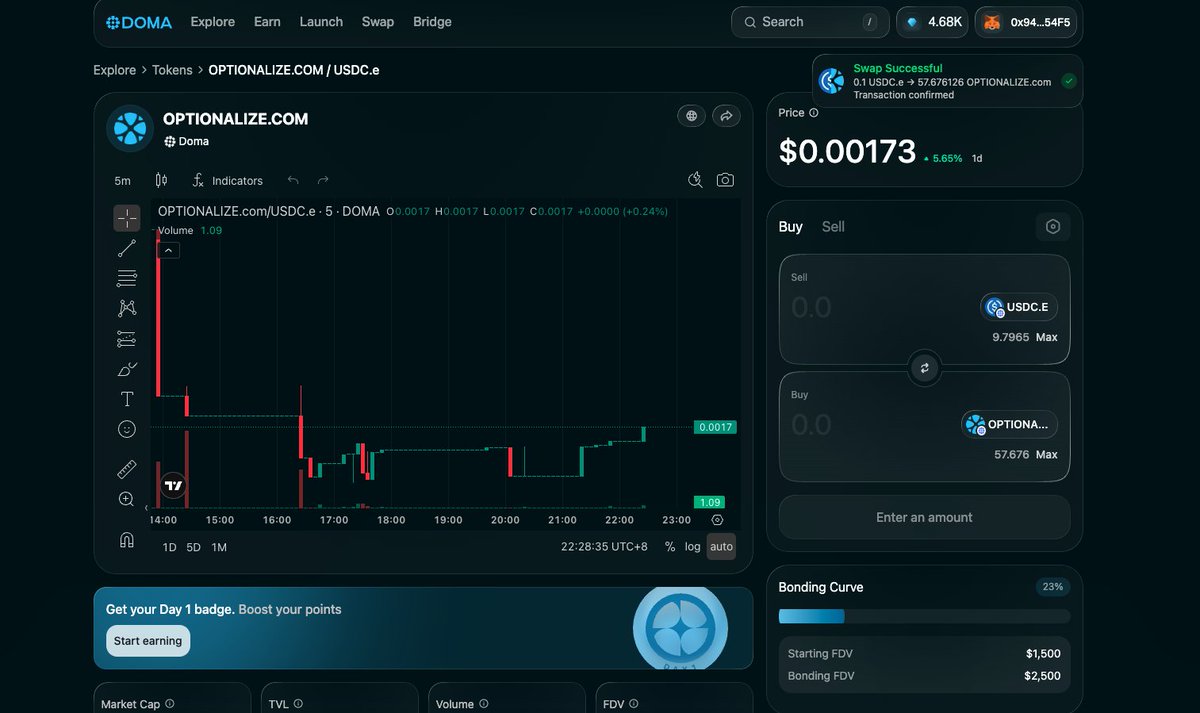Switch to the Buy tab
1200x713 pixels.
(791, 227)
